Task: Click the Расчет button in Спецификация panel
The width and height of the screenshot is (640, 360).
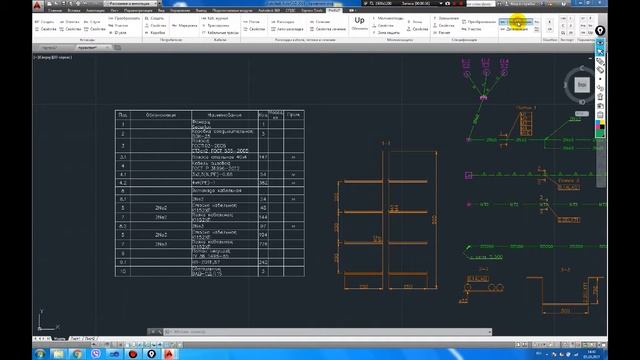Action: coord(441,32)
